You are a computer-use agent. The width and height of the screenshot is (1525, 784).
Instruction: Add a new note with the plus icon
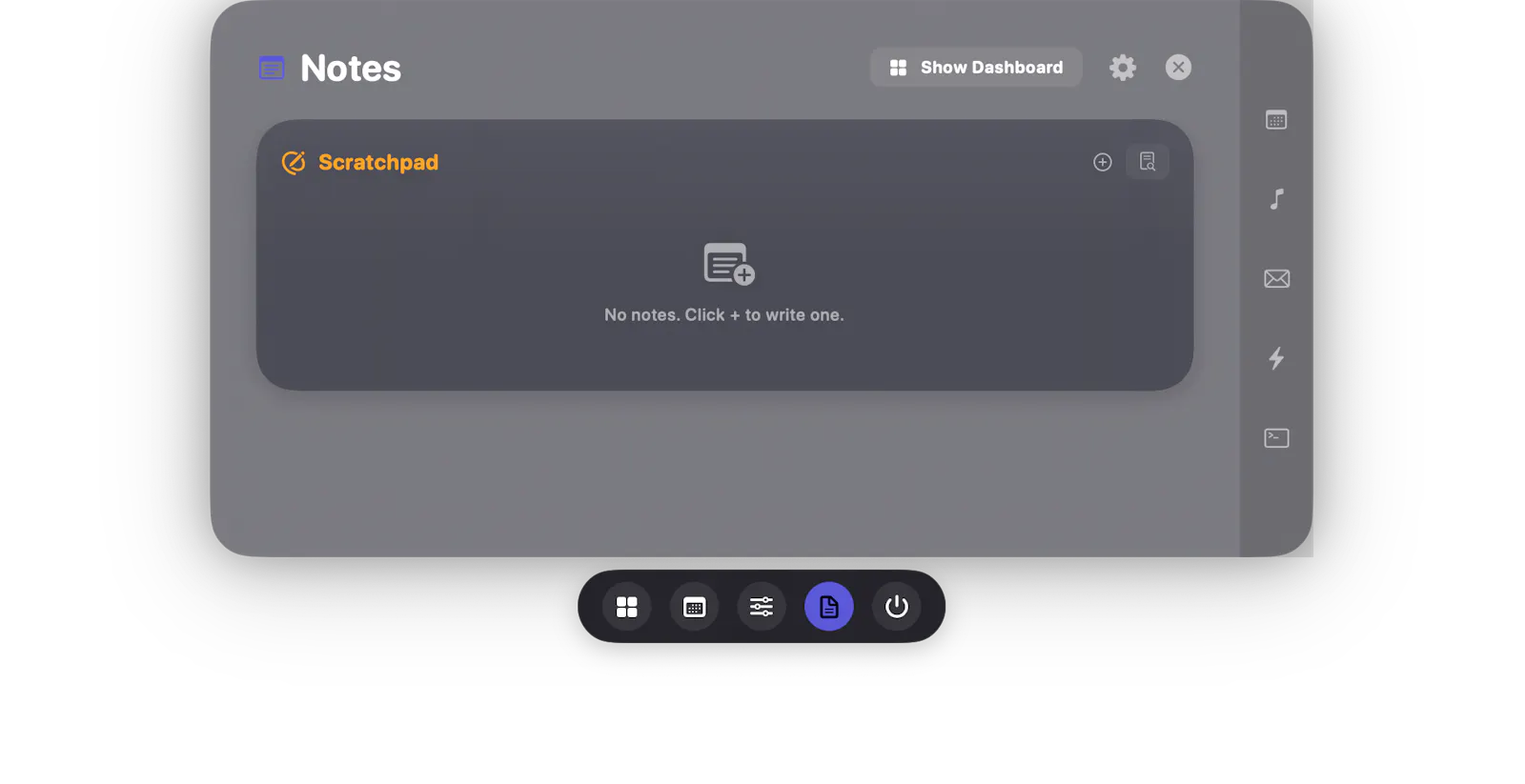point(1103,162)
